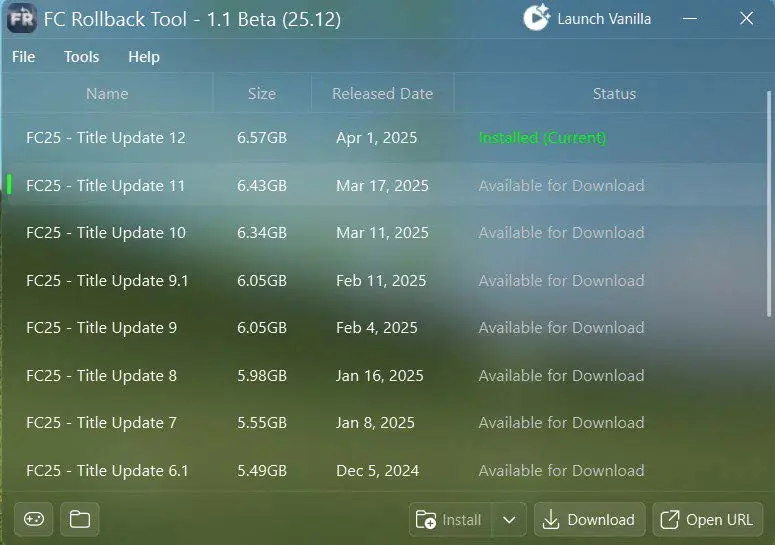Click the Install button
Image resolution: width=775 pixels, height=545 pixels.
tap(450, 520)
